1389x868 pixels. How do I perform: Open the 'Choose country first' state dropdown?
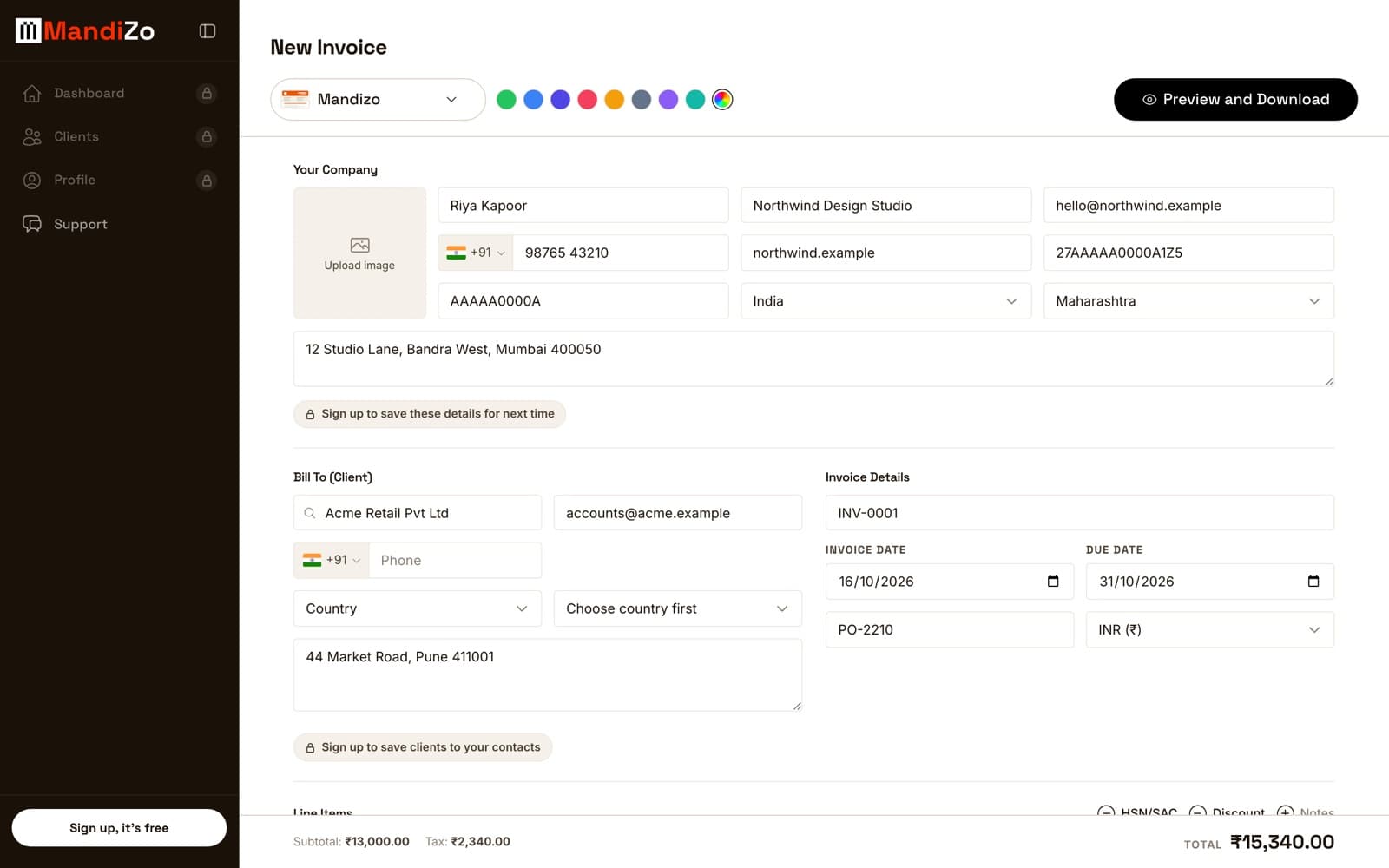point(678,608)
